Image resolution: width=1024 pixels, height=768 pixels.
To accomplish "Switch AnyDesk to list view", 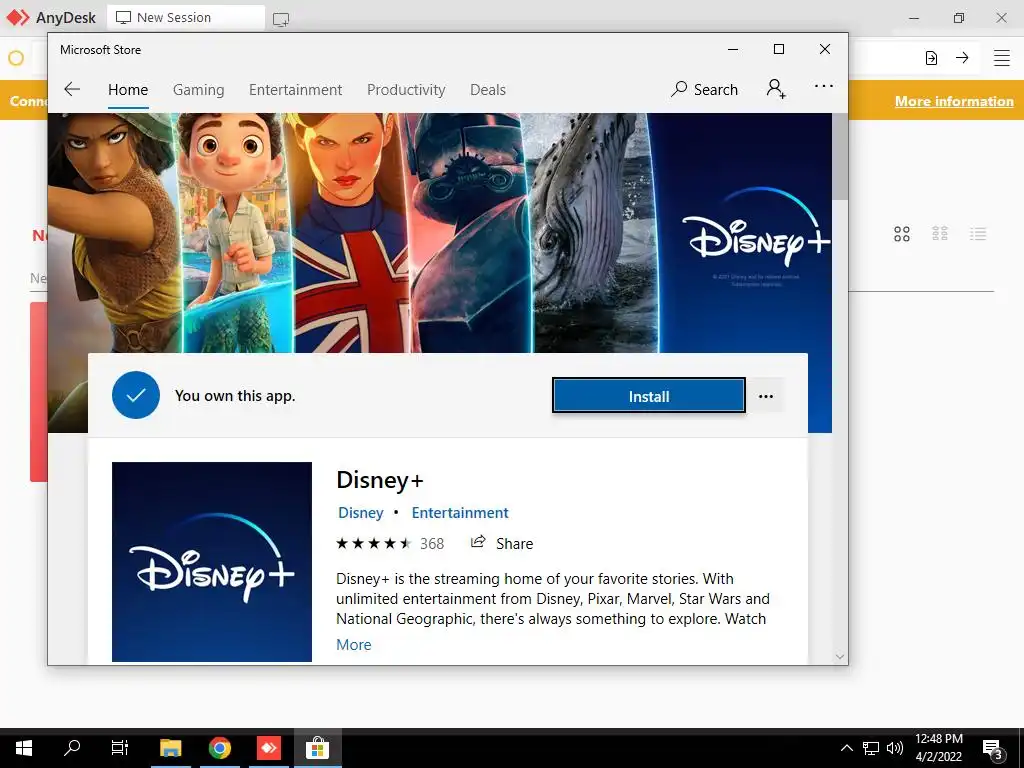I will click(978, 234).
